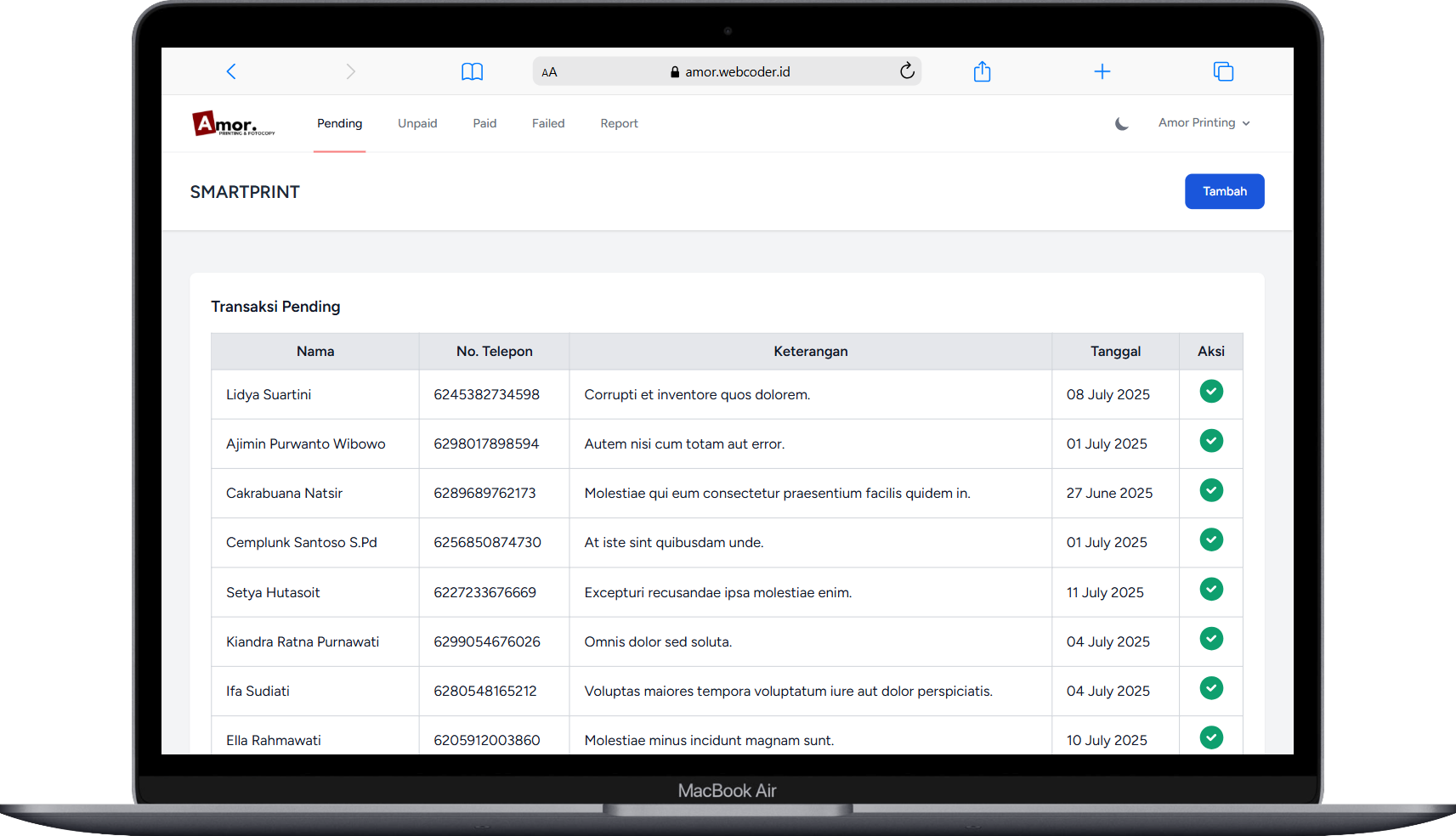Click description 'Molestiae minus incidunt magnam sunt.'
Image resolution: width=1456 pixels, height=836 pixels.
[x=710, y=740]
